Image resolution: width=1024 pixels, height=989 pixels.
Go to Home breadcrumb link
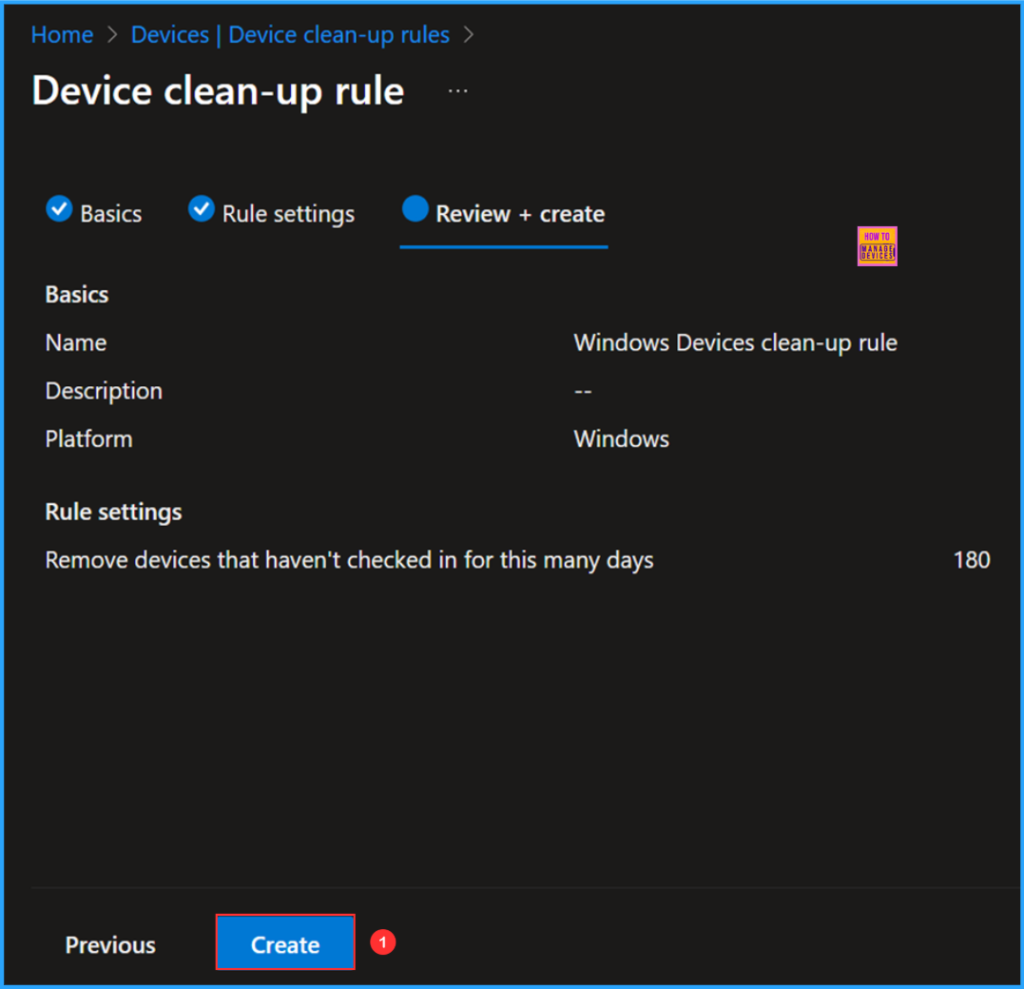[x=62, y=35]
